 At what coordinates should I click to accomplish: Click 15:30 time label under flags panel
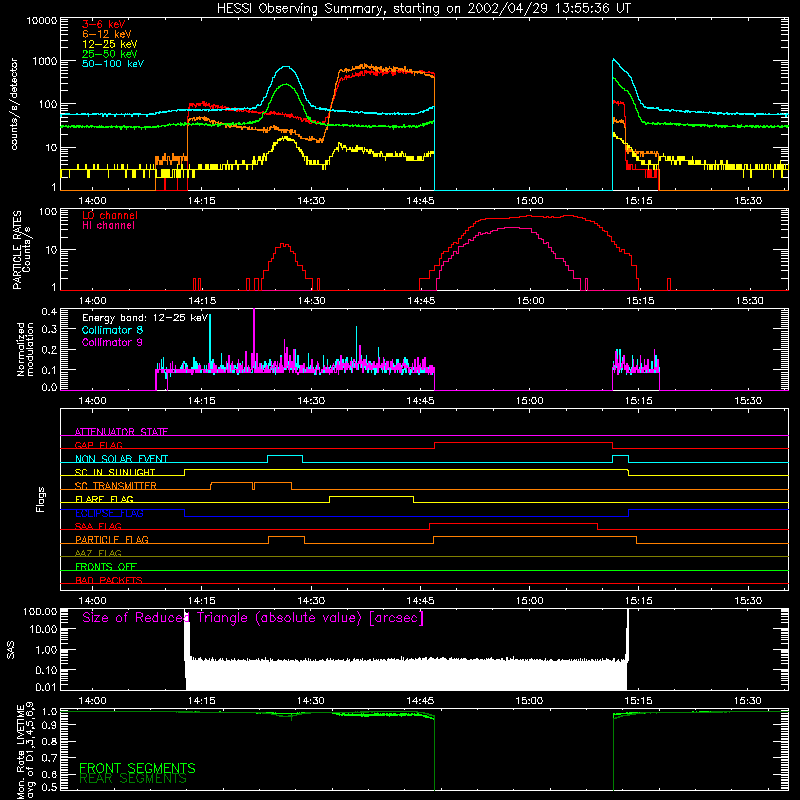[748, 601]
